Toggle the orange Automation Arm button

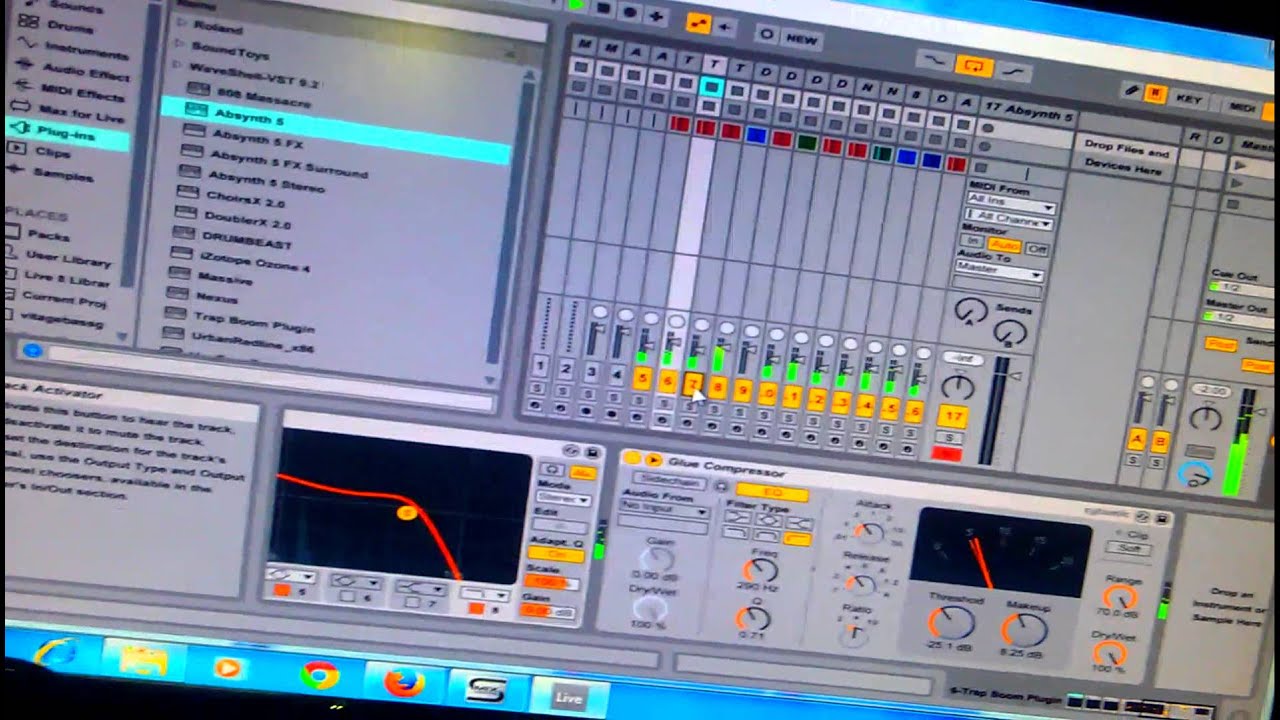point(698,23)
